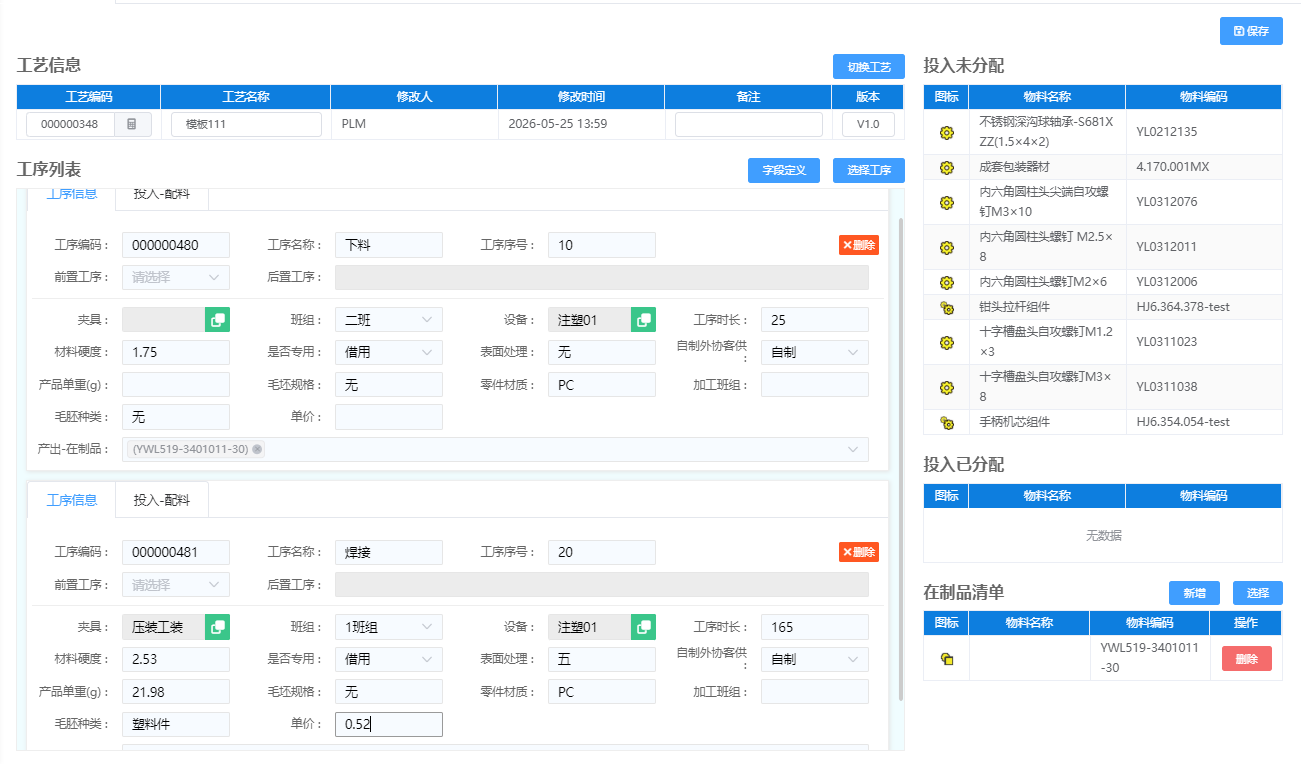Screen dimensions: 1301x764
Task: Click gear icon for 成套包装器材 row
Action: 946,167
